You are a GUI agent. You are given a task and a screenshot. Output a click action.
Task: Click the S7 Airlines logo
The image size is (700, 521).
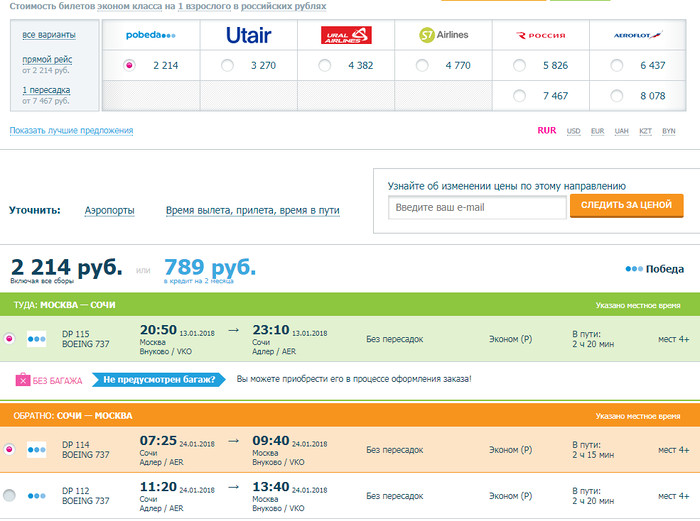tap(444, 35)
